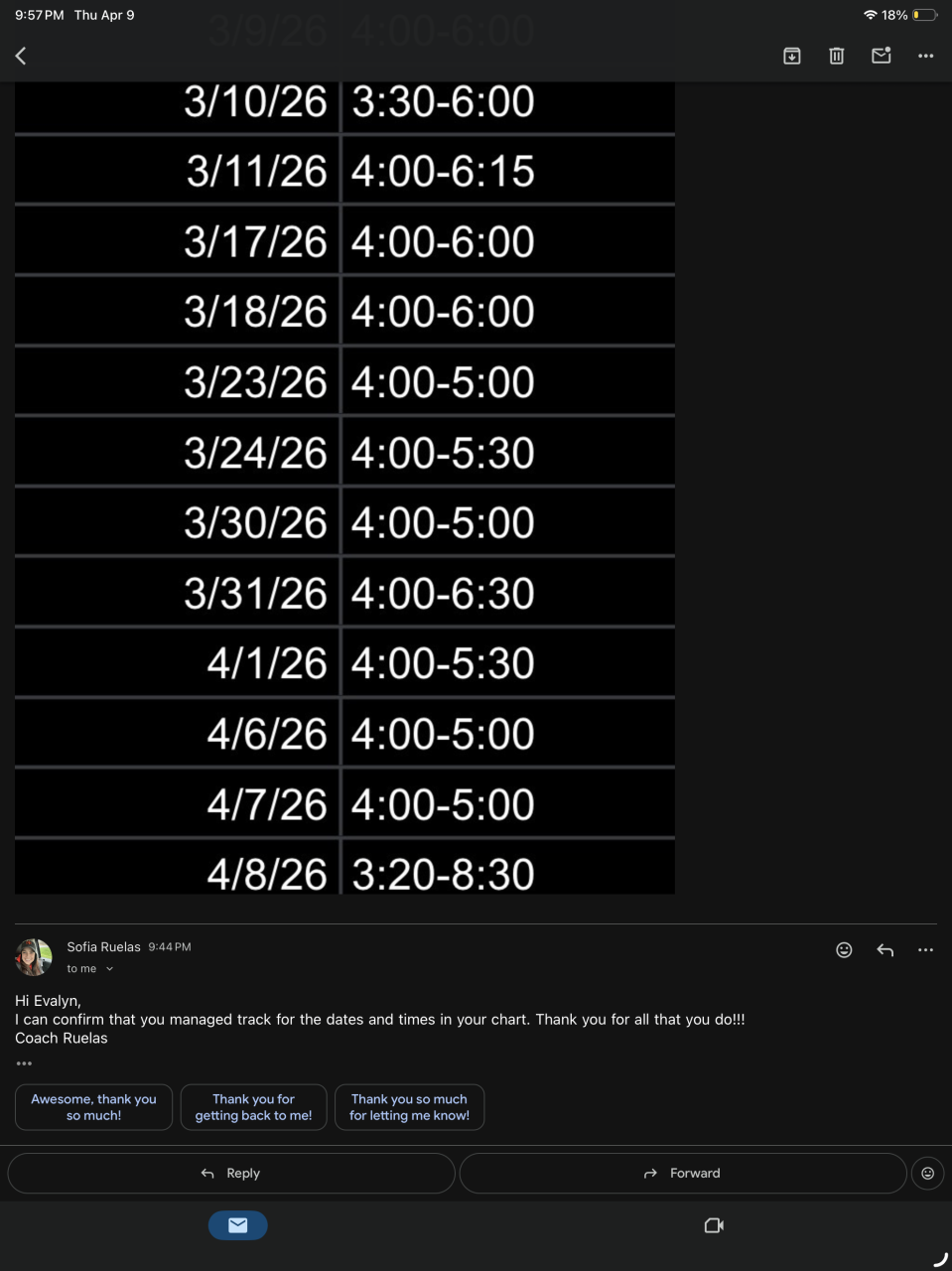Switch to the Mail tab
Viewport: 952px width, 1271px height.
(237, 1225)
